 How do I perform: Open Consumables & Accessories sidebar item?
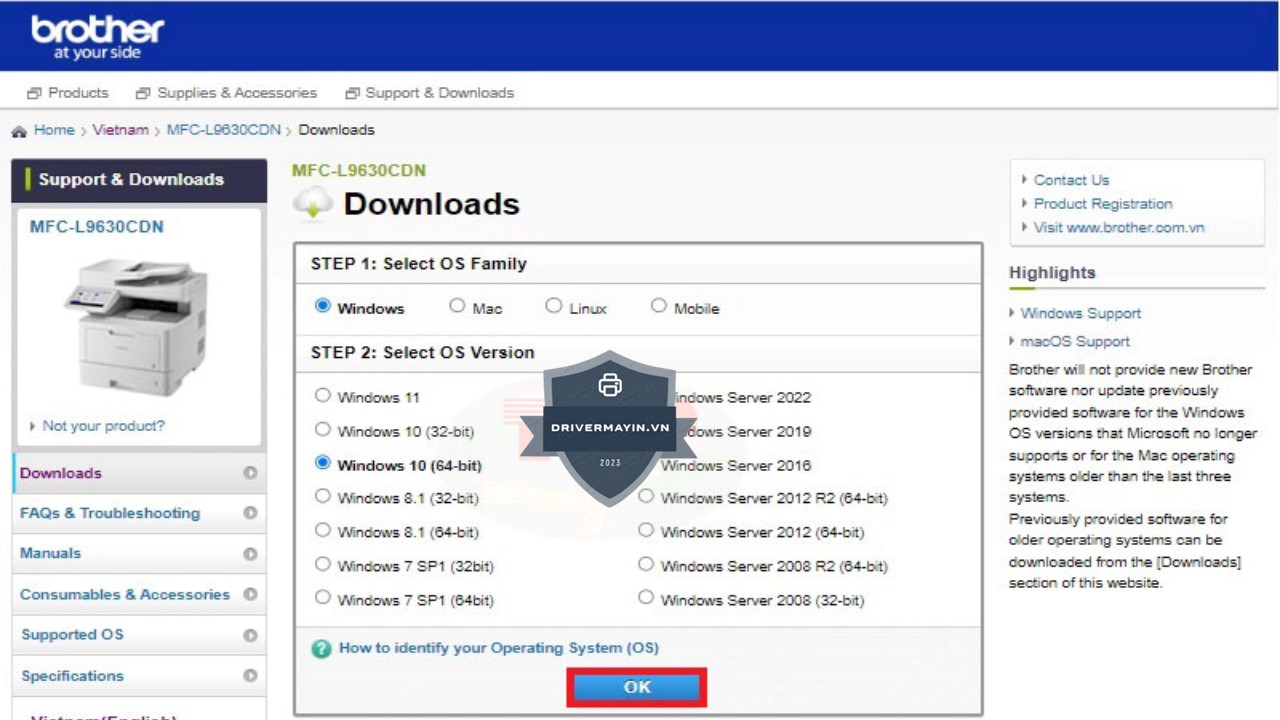click(x=125, y=594)
